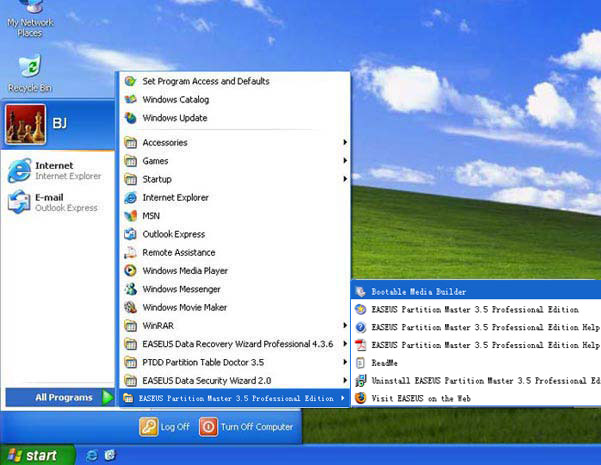
Task: Click the Start button
Action: [37, 455]
